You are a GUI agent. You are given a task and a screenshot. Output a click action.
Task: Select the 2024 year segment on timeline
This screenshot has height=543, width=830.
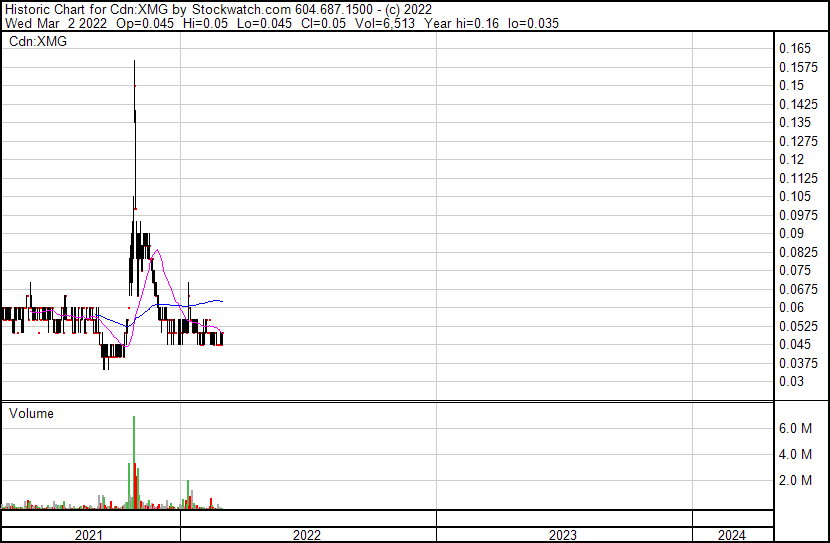coord(733,535)
